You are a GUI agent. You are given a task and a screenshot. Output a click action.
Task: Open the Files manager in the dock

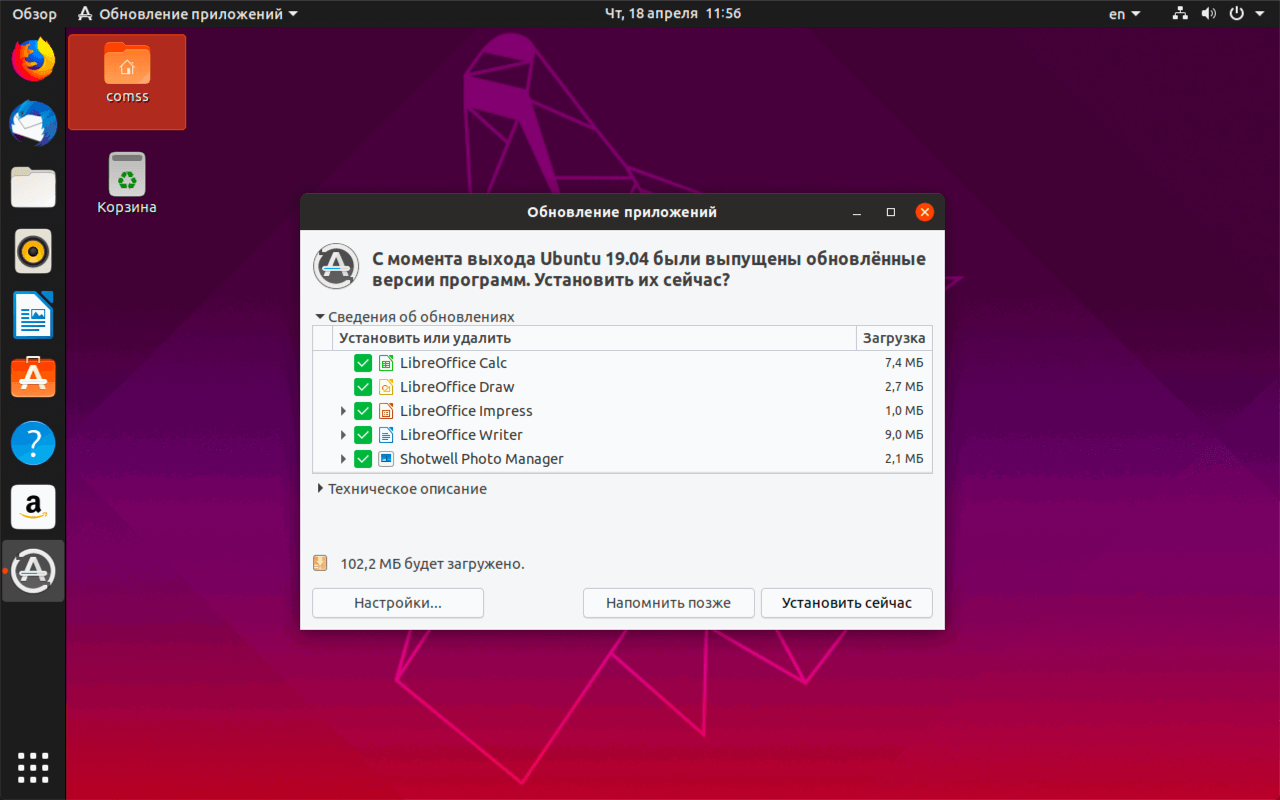pyautogui.click(x=33, y=187)
